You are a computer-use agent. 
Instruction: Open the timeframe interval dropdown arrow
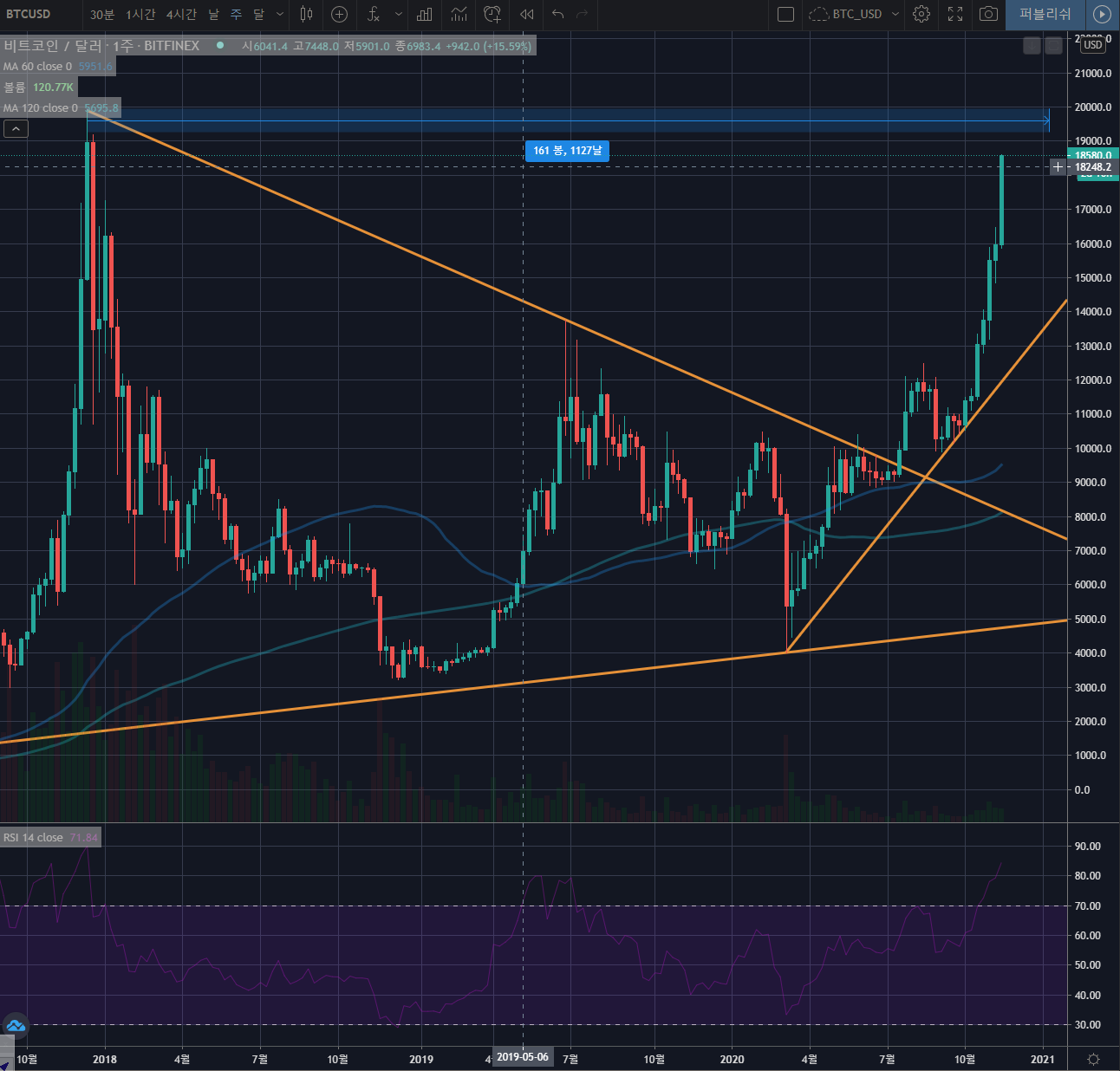[x=279, y=14]
